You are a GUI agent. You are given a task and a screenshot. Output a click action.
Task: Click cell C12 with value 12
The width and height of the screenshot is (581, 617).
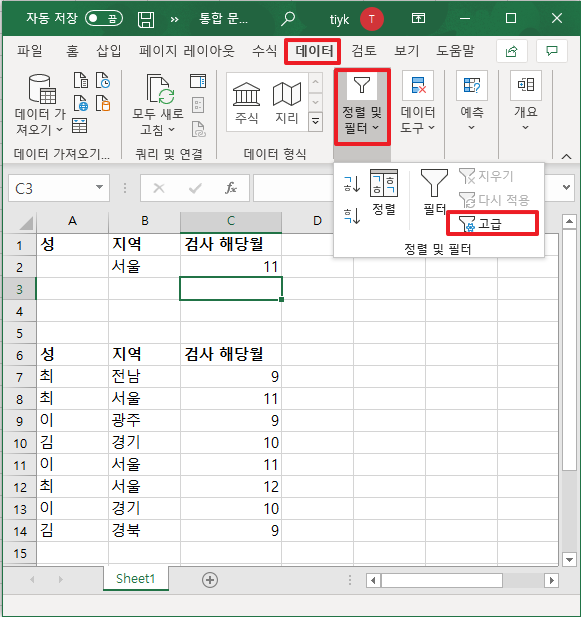231,487
